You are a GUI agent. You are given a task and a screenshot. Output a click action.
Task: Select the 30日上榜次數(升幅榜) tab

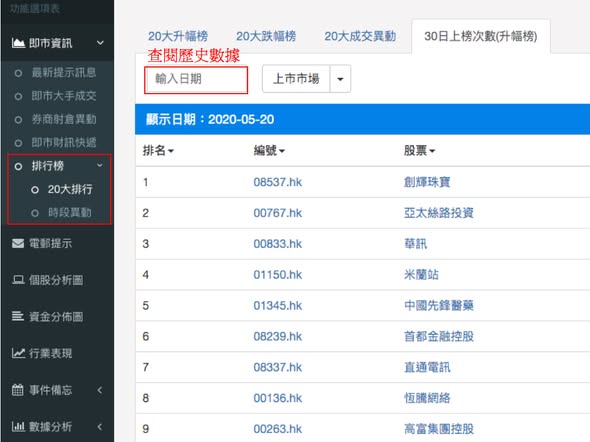tap(481, 36)
